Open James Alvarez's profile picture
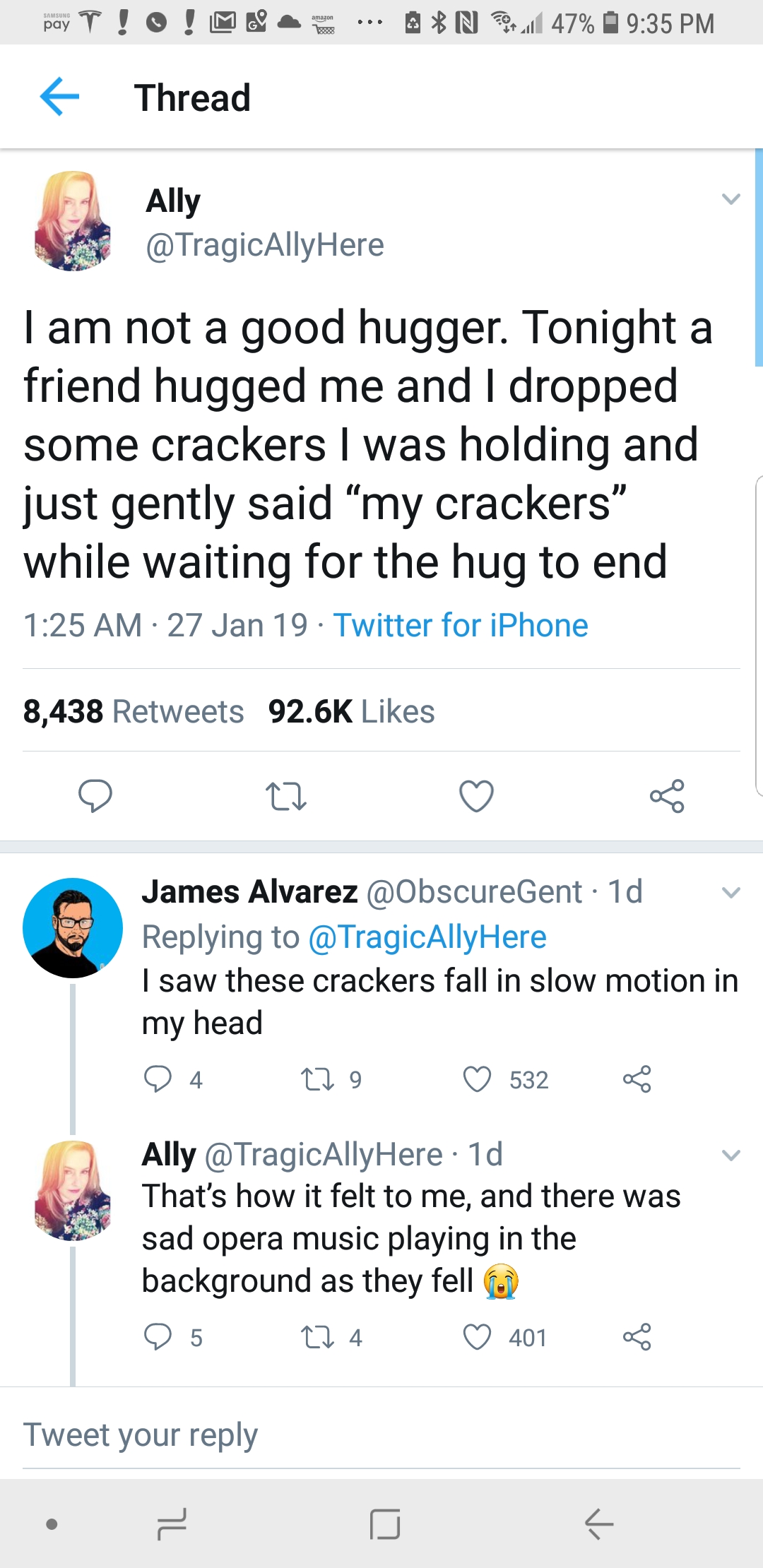Image resolution: width=763 pixels, height=1568 pixels. (73, 927)
